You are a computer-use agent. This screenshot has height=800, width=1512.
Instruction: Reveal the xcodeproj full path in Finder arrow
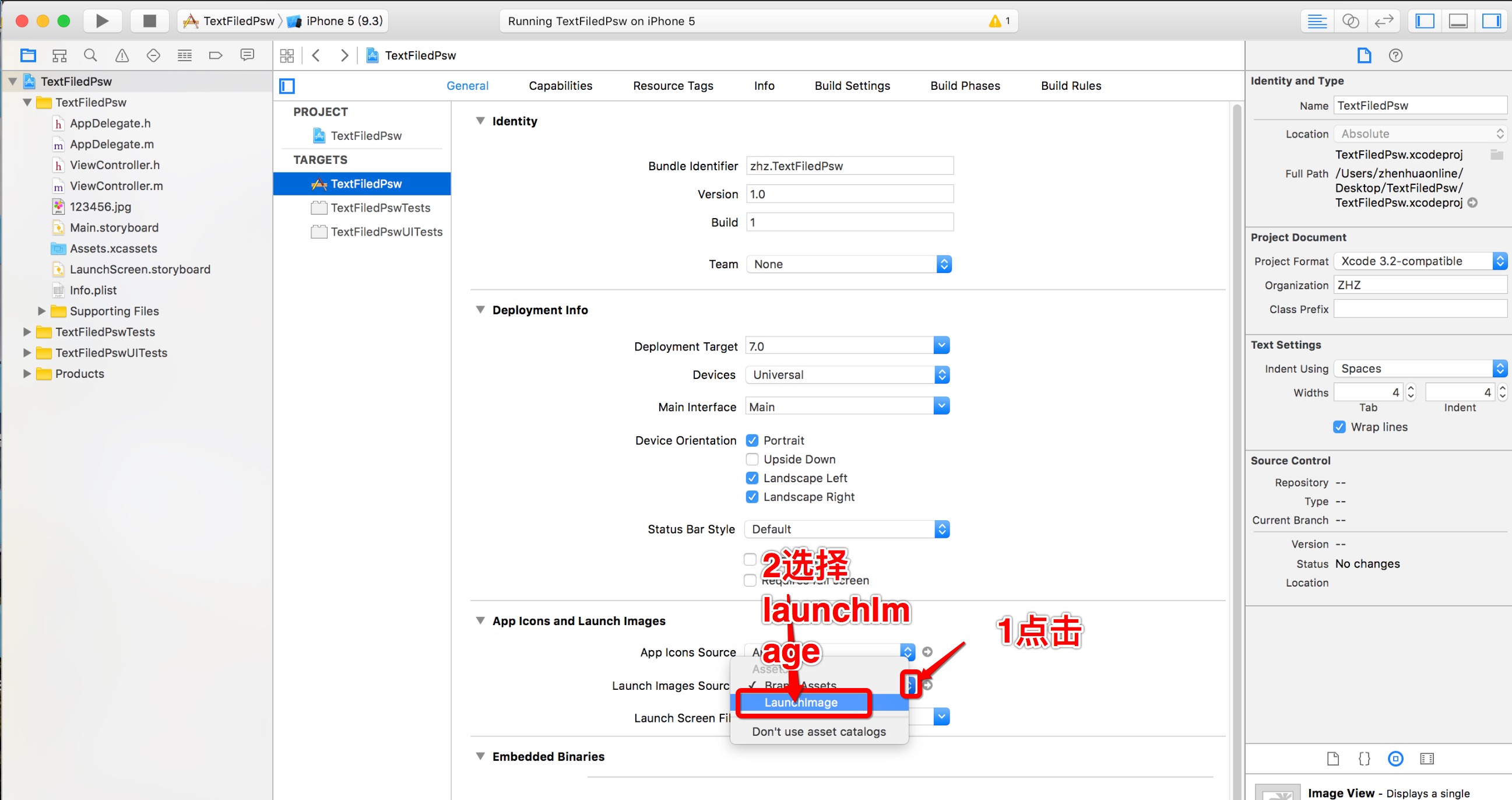1473,203
